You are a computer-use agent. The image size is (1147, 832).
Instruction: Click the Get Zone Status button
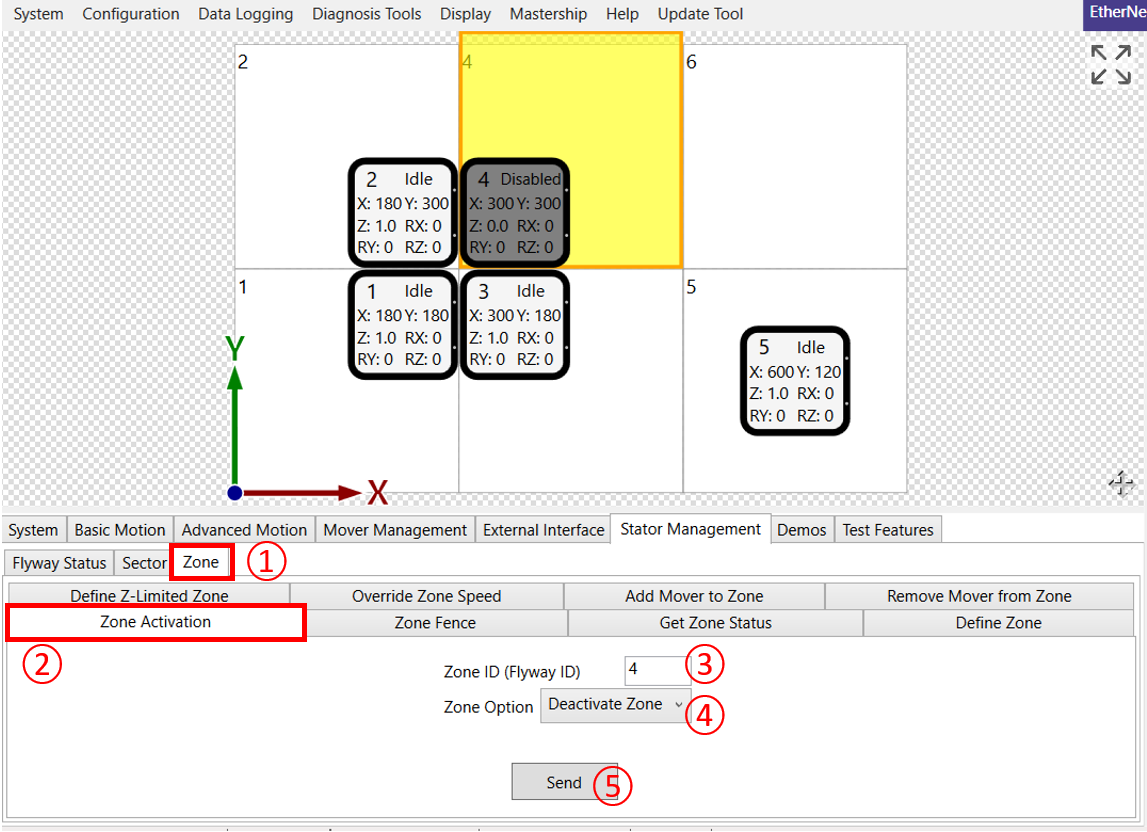[x=715, y=623]
